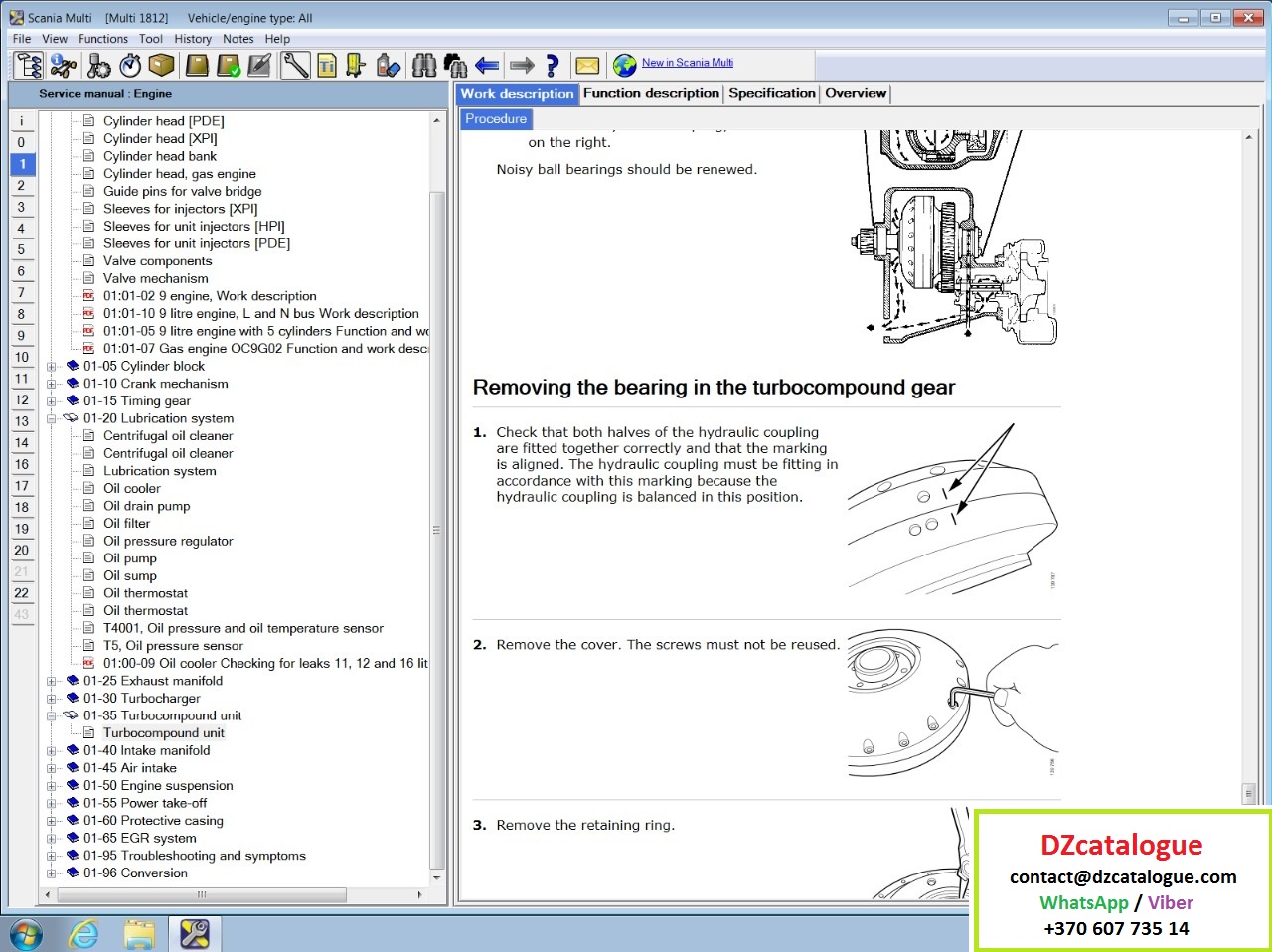Viewport: 1272px width, 952px height.
Task: Click the book with pen icon
Action: [259, 66]
